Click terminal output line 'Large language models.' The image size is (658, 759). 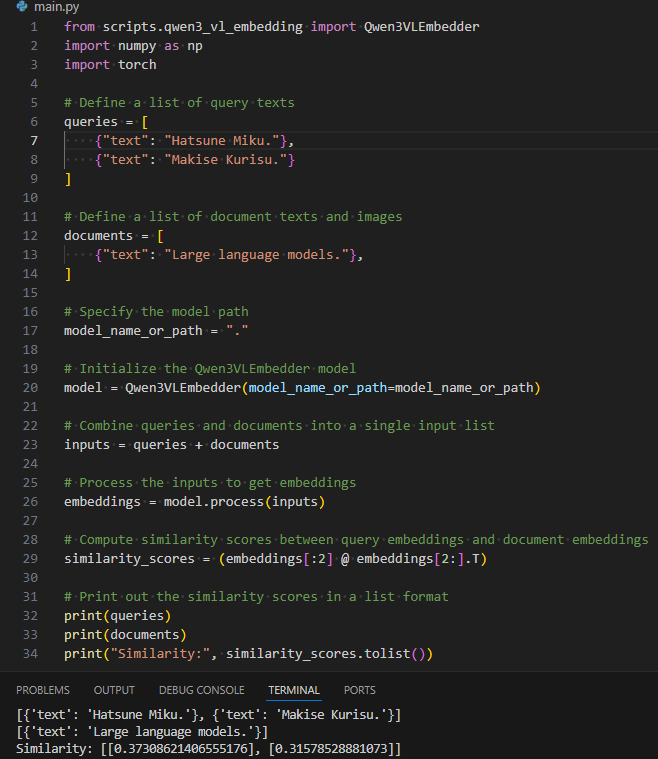(142, 732)
